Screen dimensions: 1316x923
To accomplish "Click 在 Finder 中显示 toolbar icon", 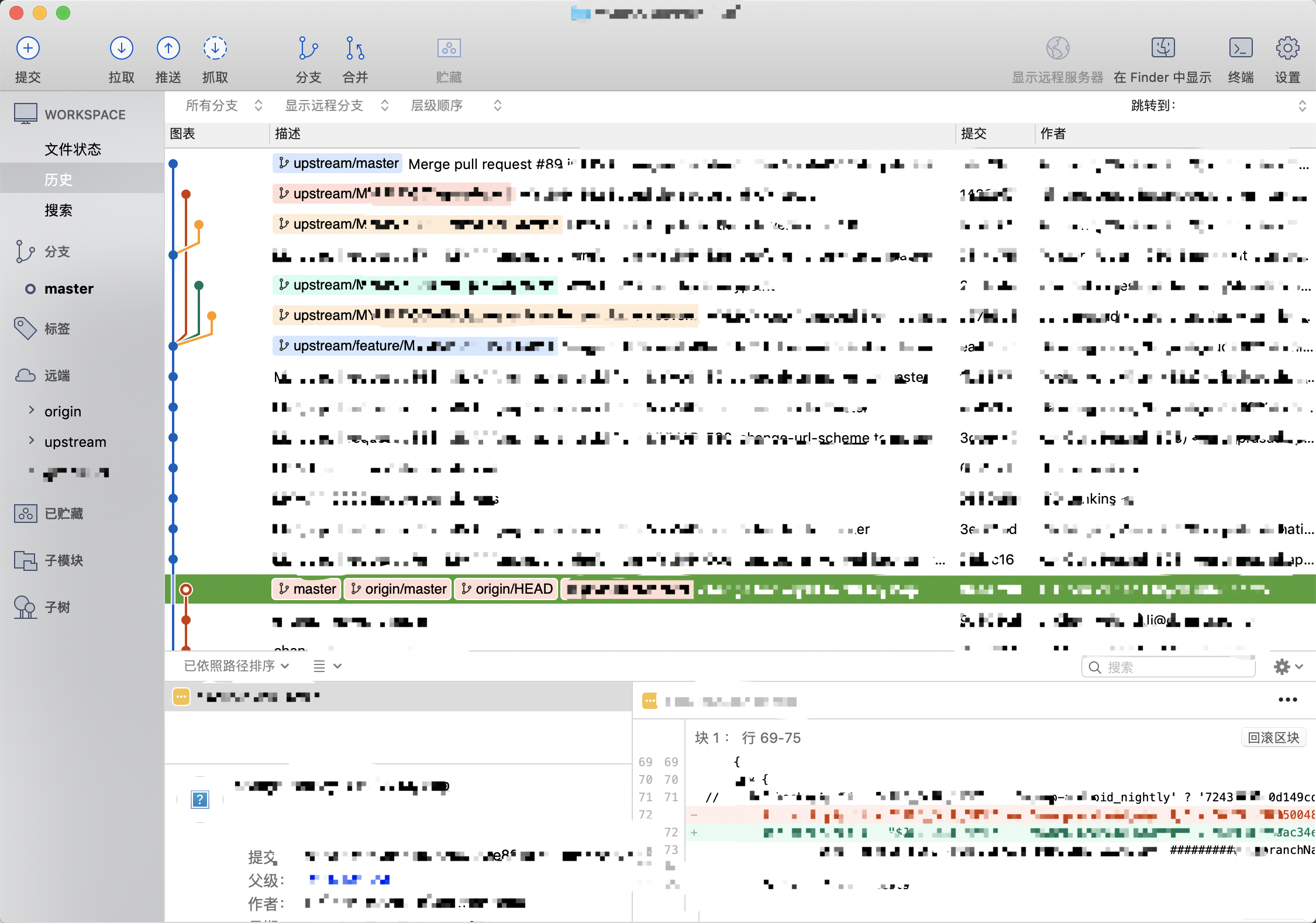I will point(1162,49).
